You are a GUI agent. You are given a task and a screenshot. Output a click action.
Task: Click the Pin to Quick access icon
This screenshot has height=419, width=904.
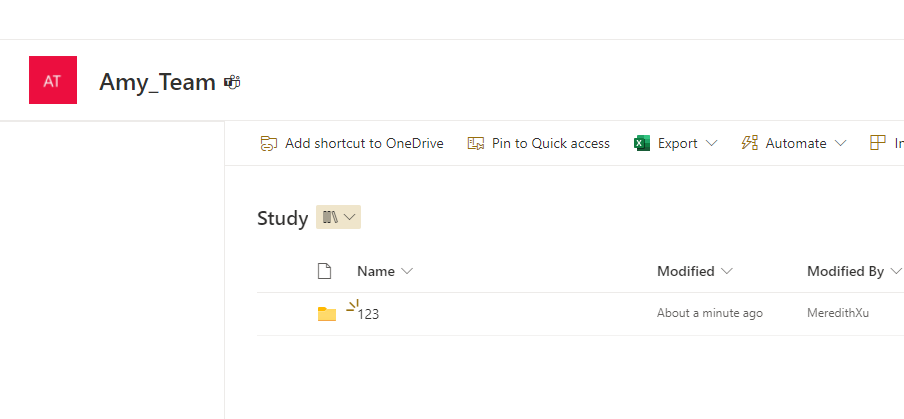click(x=476, y=144)
